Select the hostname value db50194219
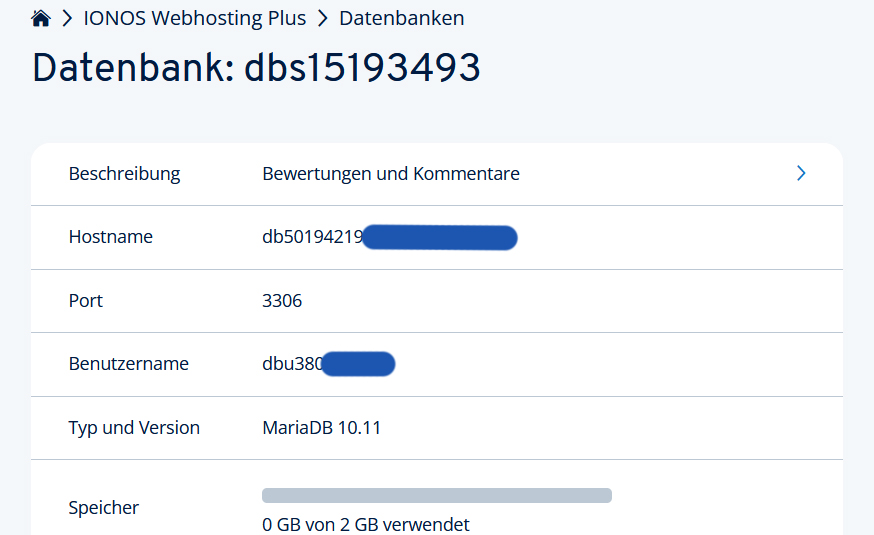This screenshot has width=874, height=535. [312, 237]
